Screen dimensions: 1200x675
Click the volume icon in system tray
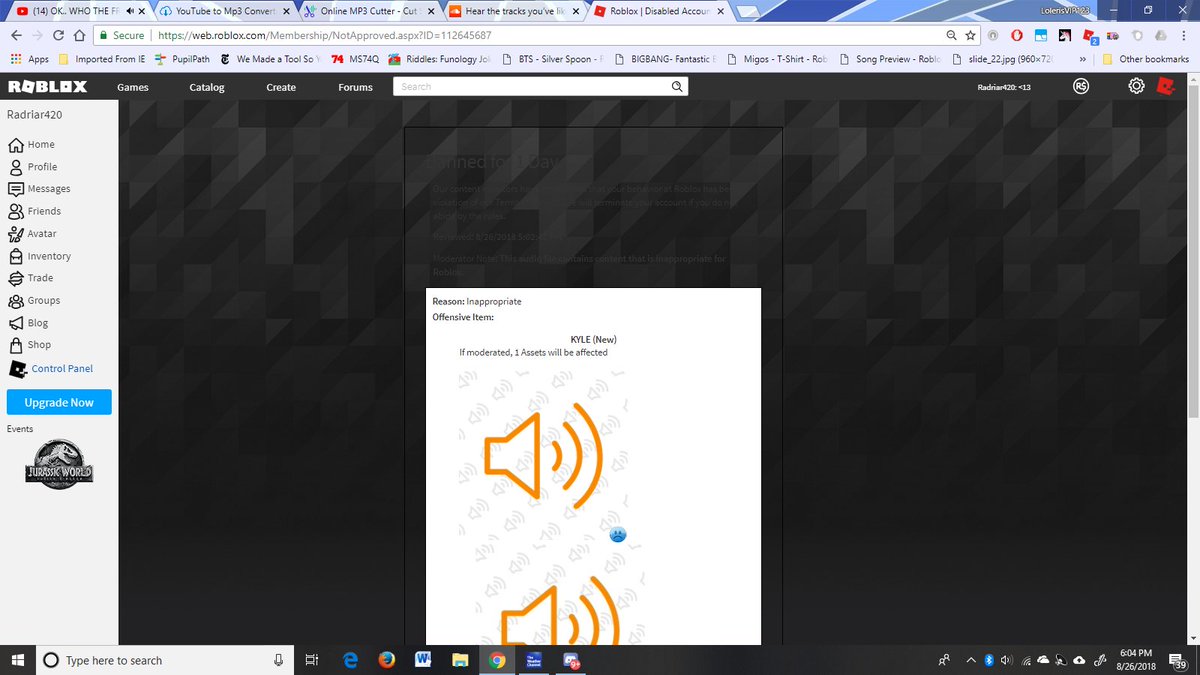pos(1007,660)
